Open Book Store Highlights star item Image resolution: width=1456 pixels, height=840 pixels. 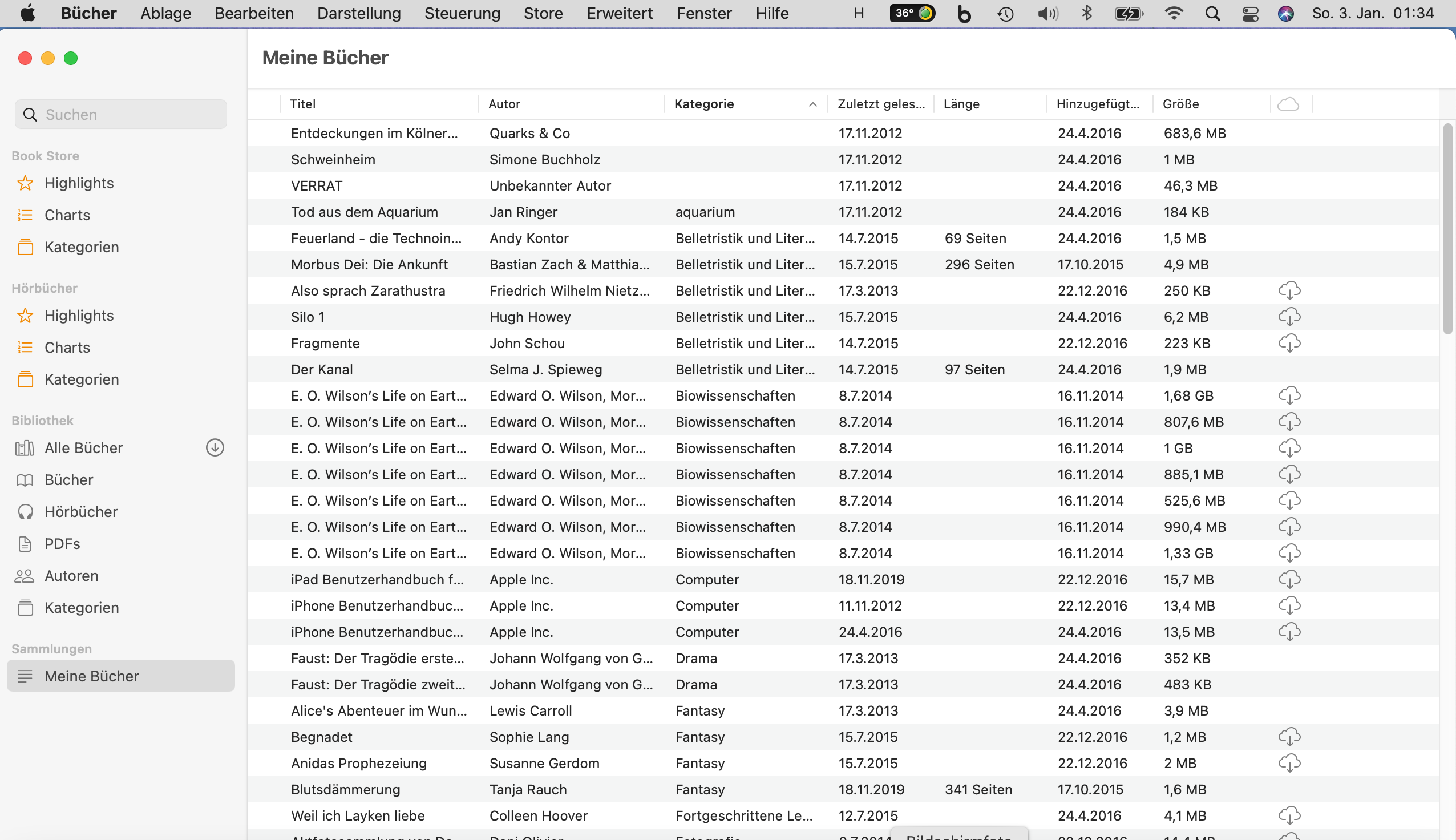(78, 183)
